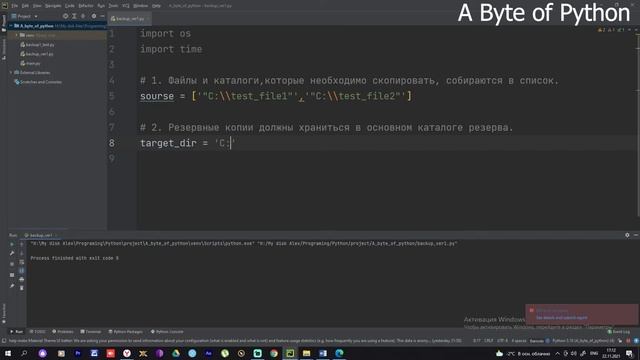640x360 pixels.
Task: Toggle scroll to end in Run console
Action: tap(22, 271)
